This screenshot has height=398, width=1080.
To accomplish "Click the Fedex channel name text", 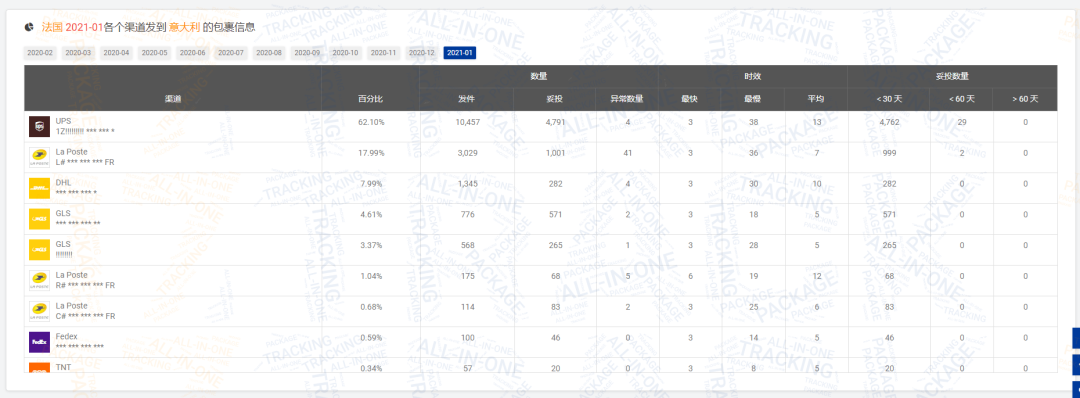I will (66, 337).
